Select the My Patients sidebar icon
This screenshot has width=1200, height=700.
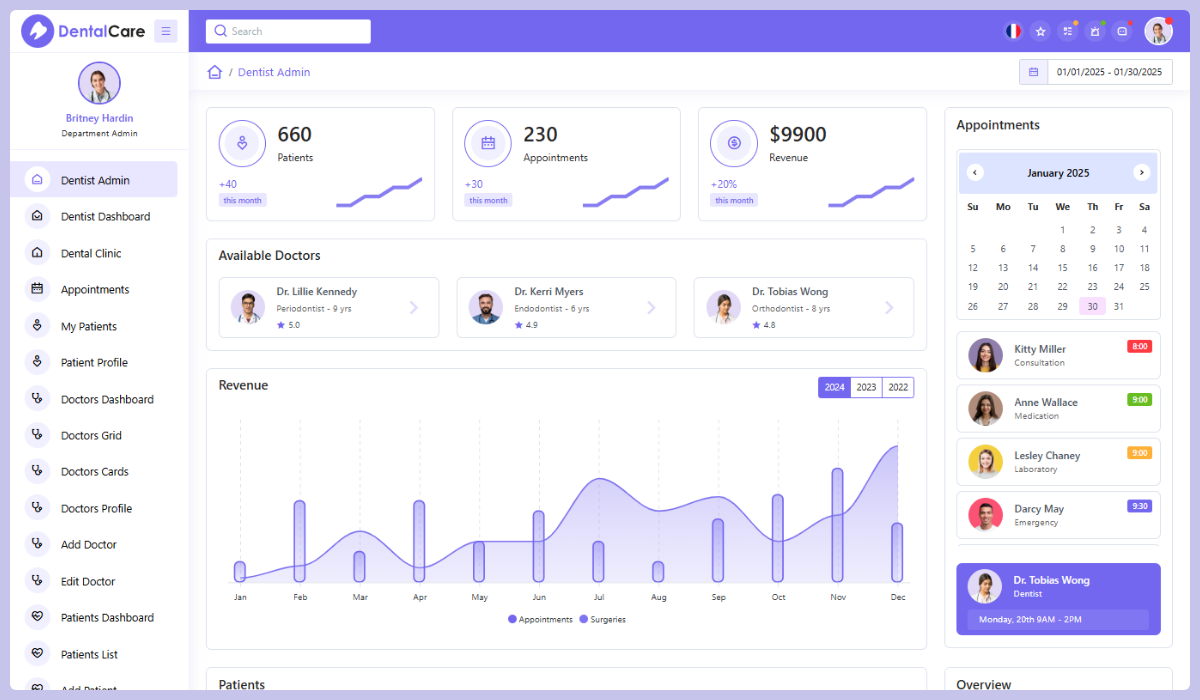38,325
